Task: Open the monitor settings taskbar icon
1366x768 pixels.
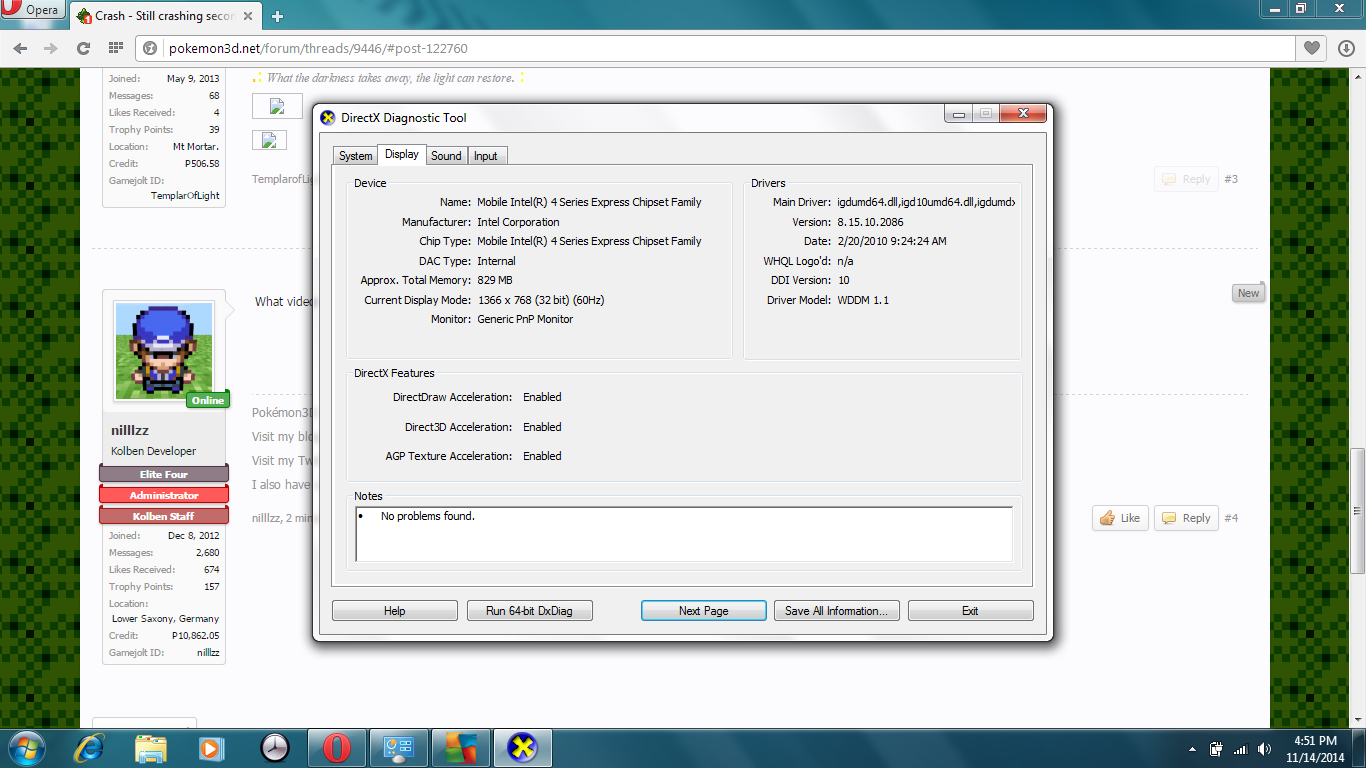Action: [399, 748]
